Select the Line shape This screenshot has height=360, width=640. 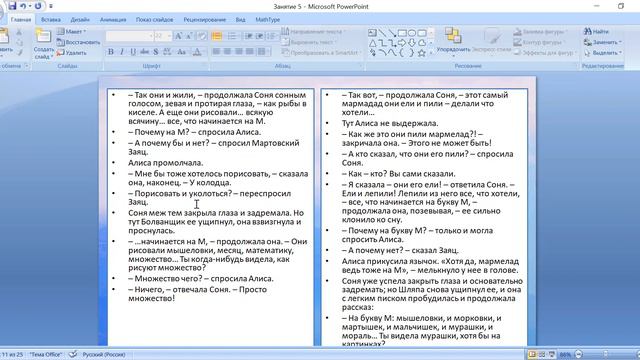[x=382, y=33]
